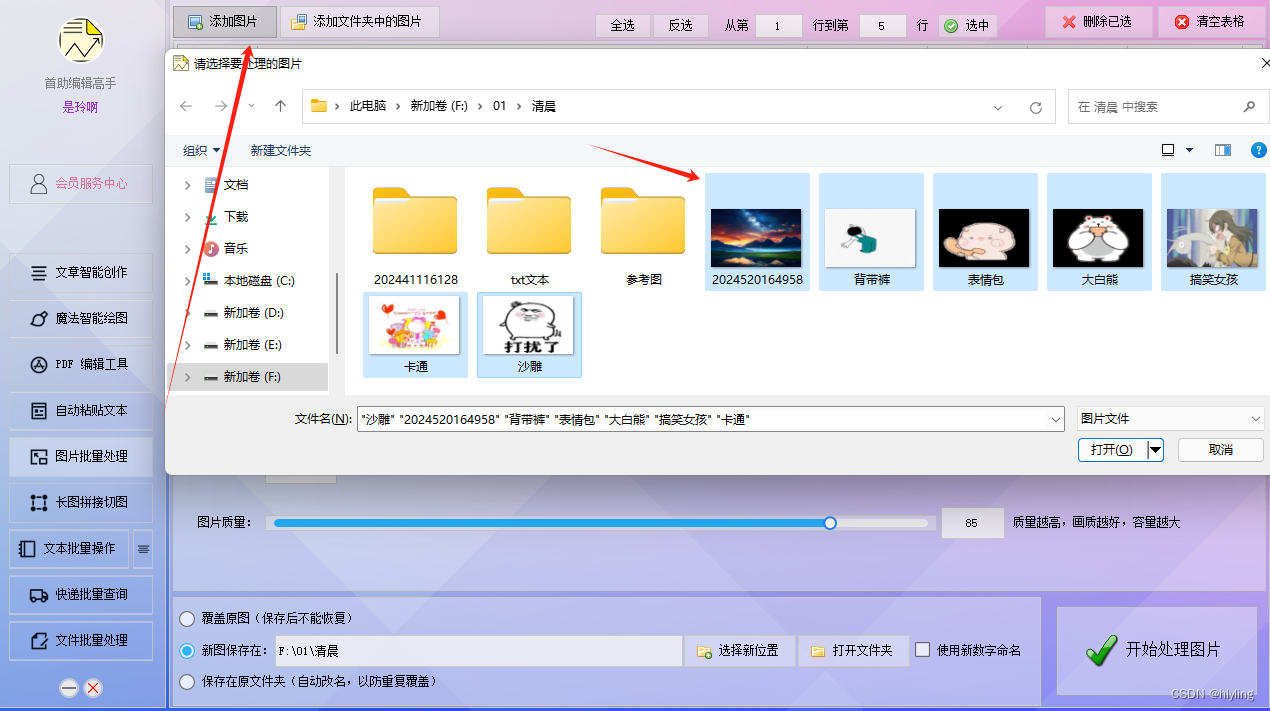Open 快递批量查询 in sidebar
The image size is (1270, 711).
click(81, 594)
